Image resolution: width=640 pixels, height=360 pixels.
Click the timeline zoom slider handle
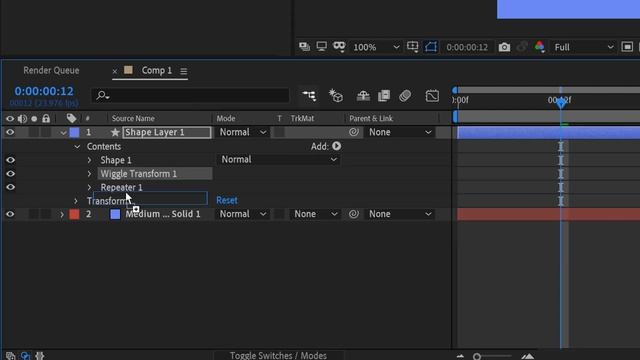477,356
